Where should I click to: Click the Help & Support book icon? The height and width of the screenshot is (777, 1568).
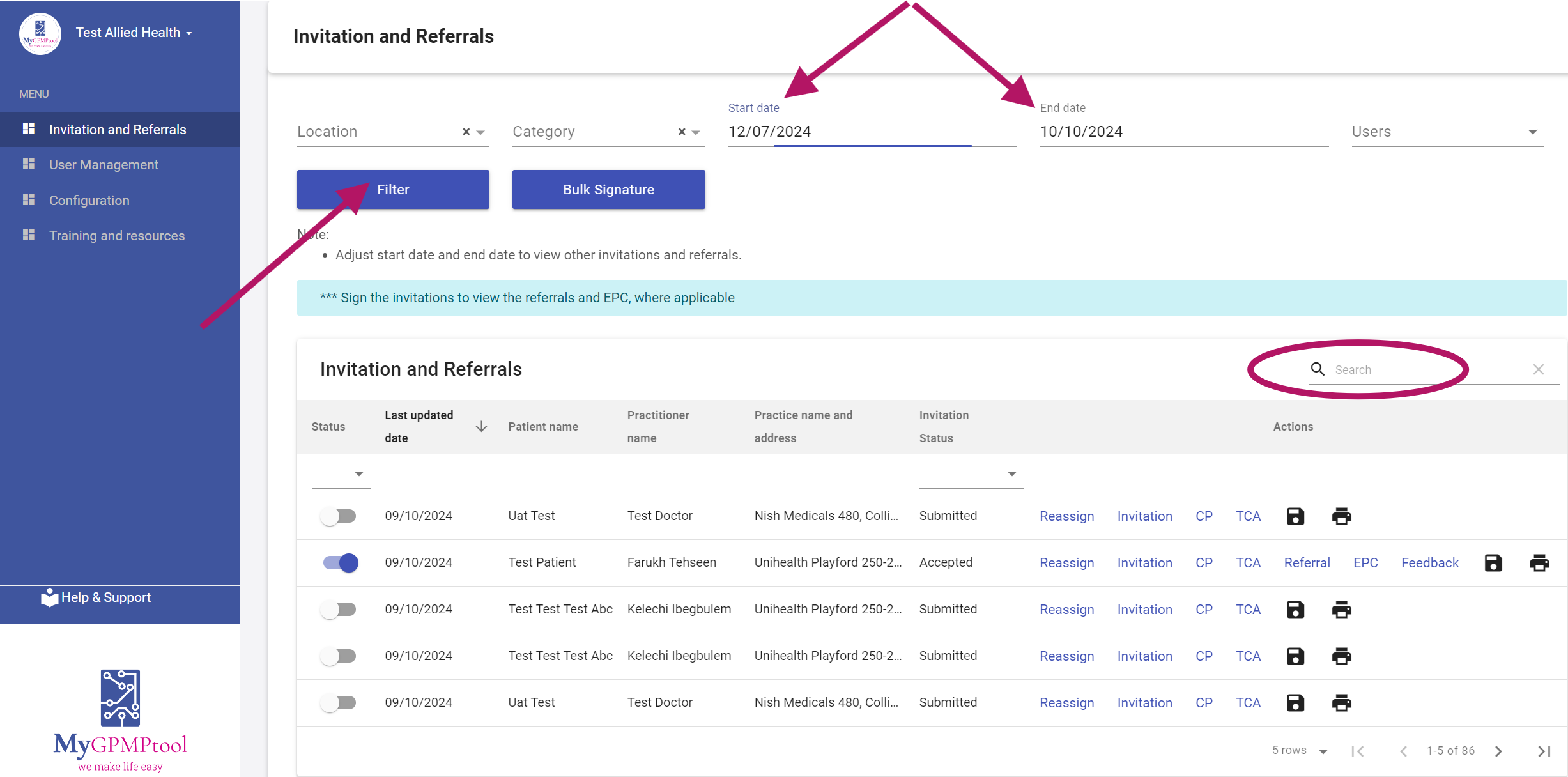[50, 597]
